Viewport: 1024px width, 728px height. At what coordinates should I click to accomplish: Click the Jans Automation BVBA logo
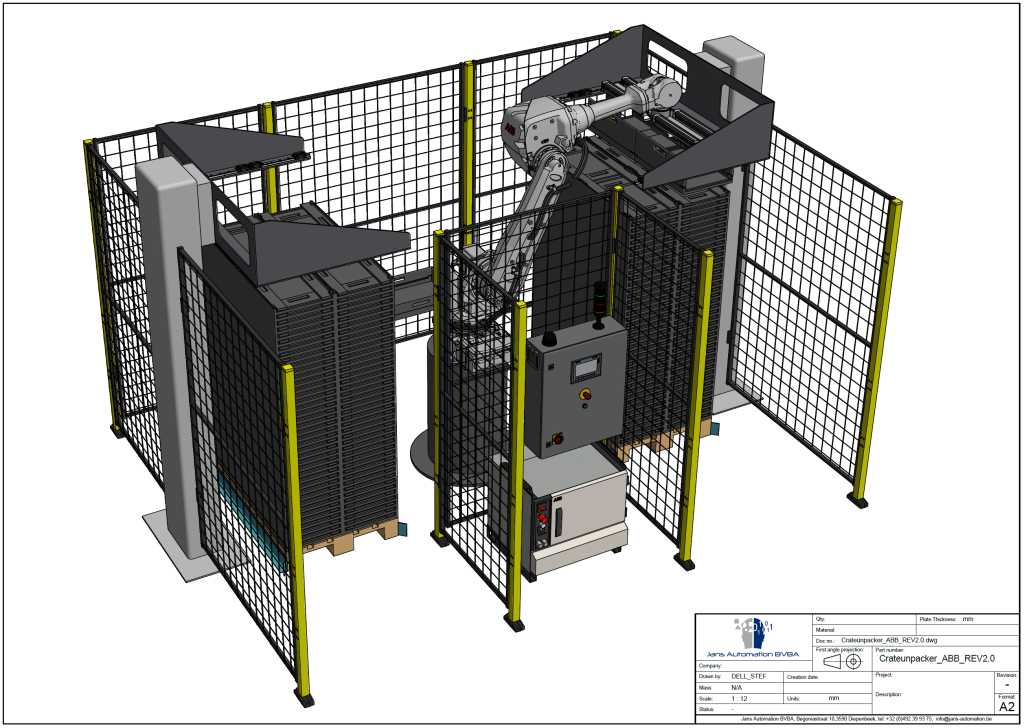tap(754, 636)
